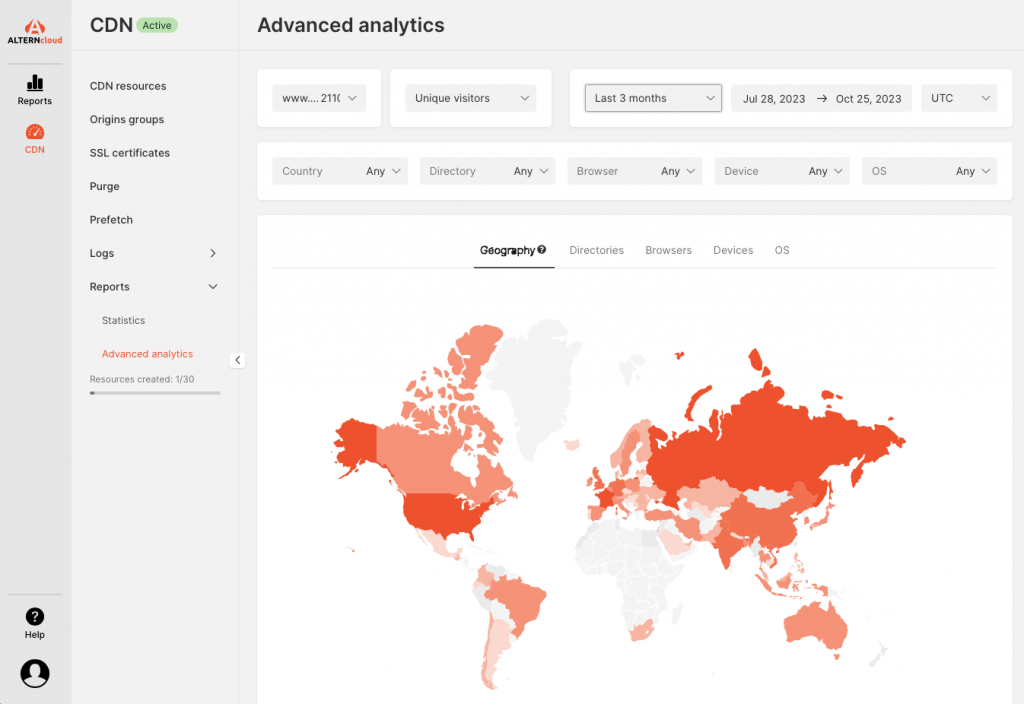This screenshot has width=1024, height=704.
Task: Open the Help question mark icon
Action: [35, 617]
